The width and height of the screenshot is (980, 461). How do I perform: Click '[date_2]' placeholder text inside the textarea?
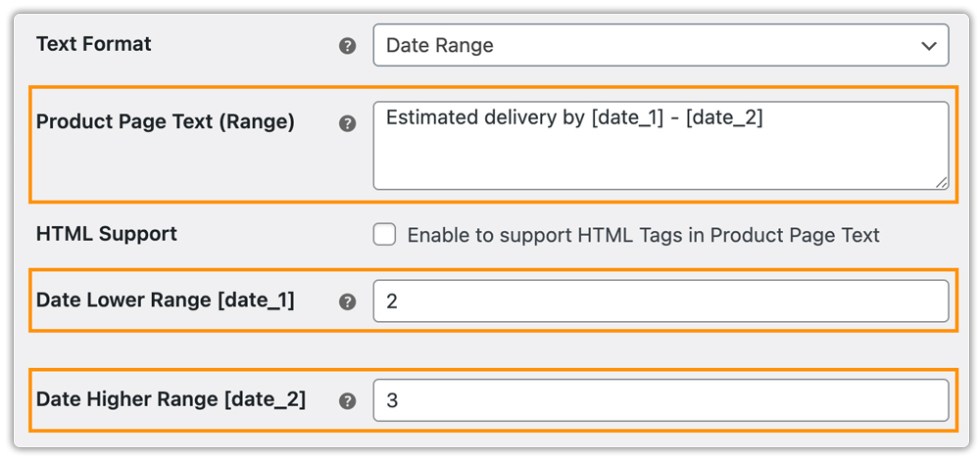pos(724,119)
